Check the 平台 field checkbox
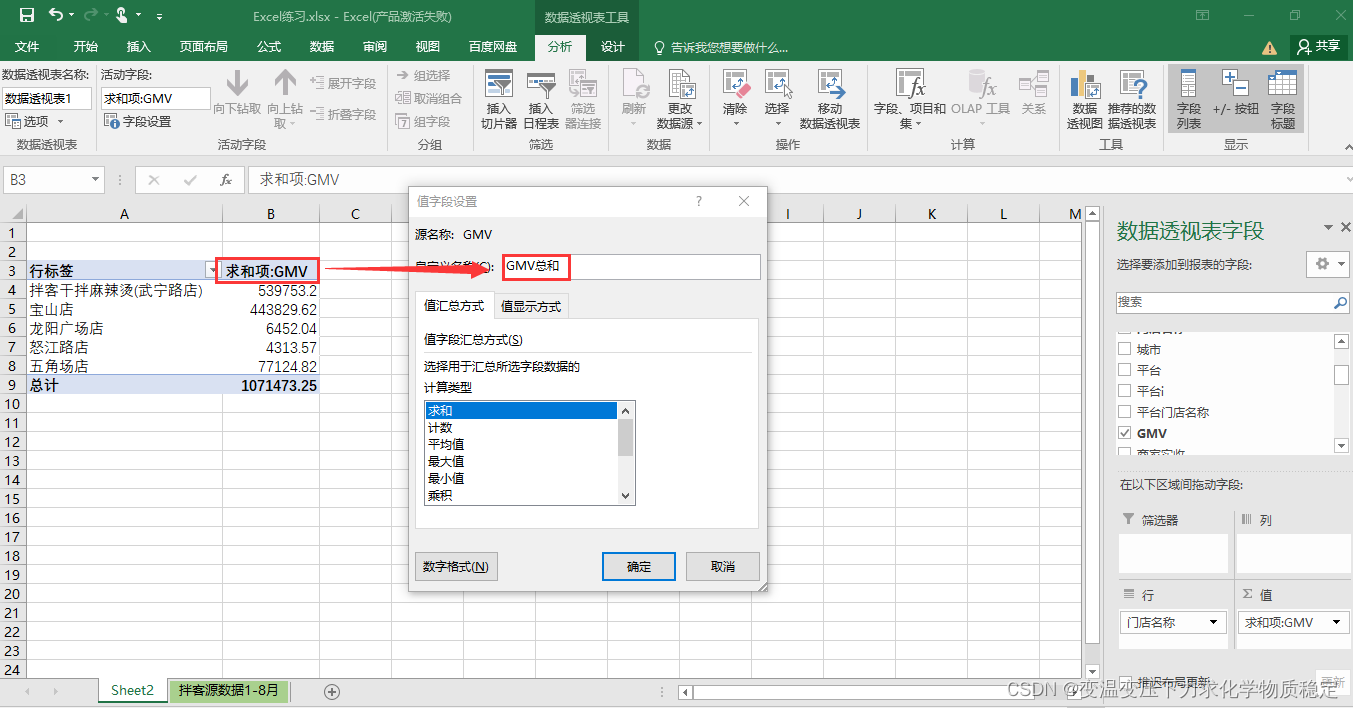1353x708 pixels. pyautogui.click(x=1125, y=370)
